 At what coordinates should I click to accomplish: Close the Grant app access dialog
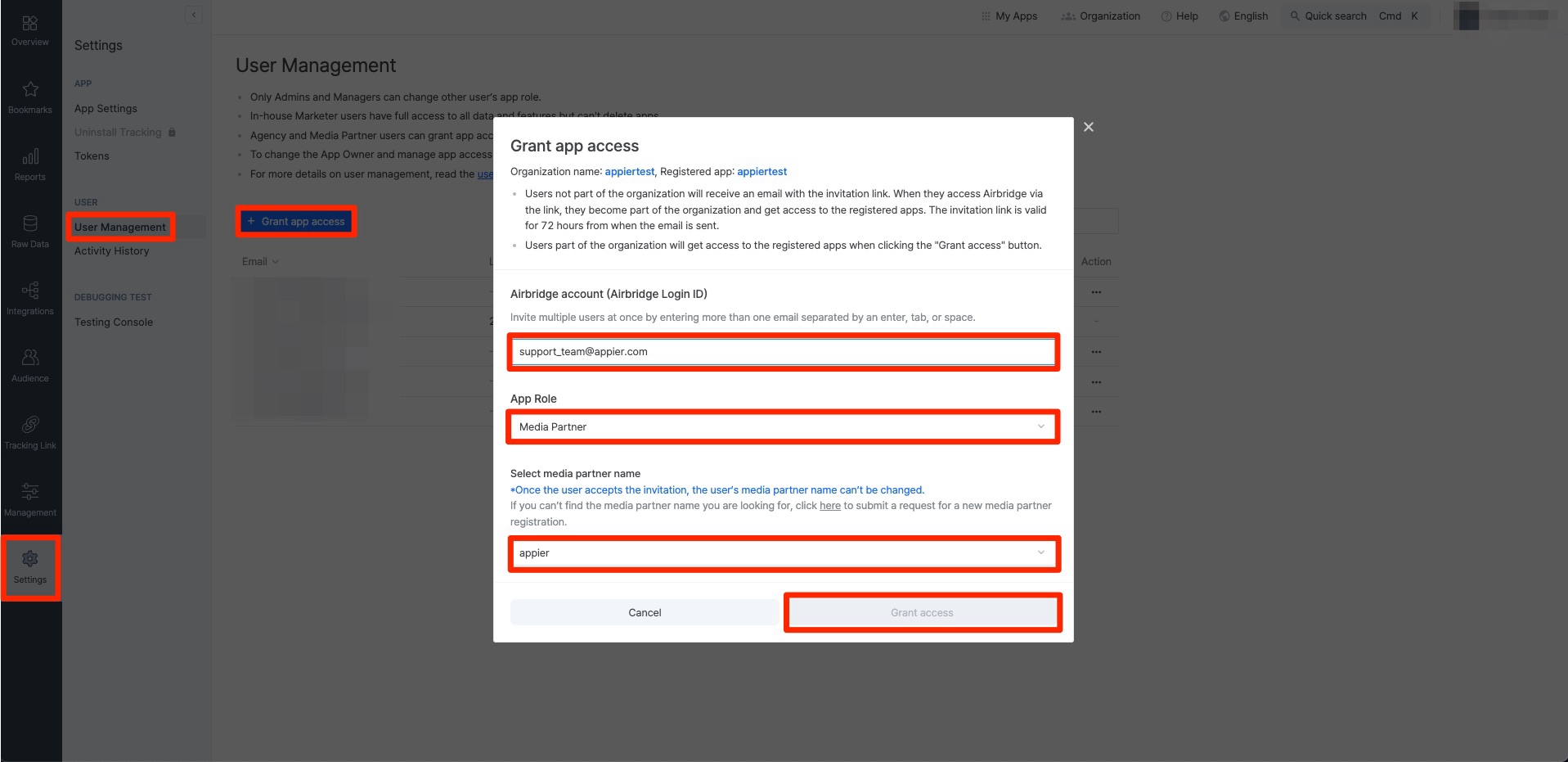coord(1088,127)
